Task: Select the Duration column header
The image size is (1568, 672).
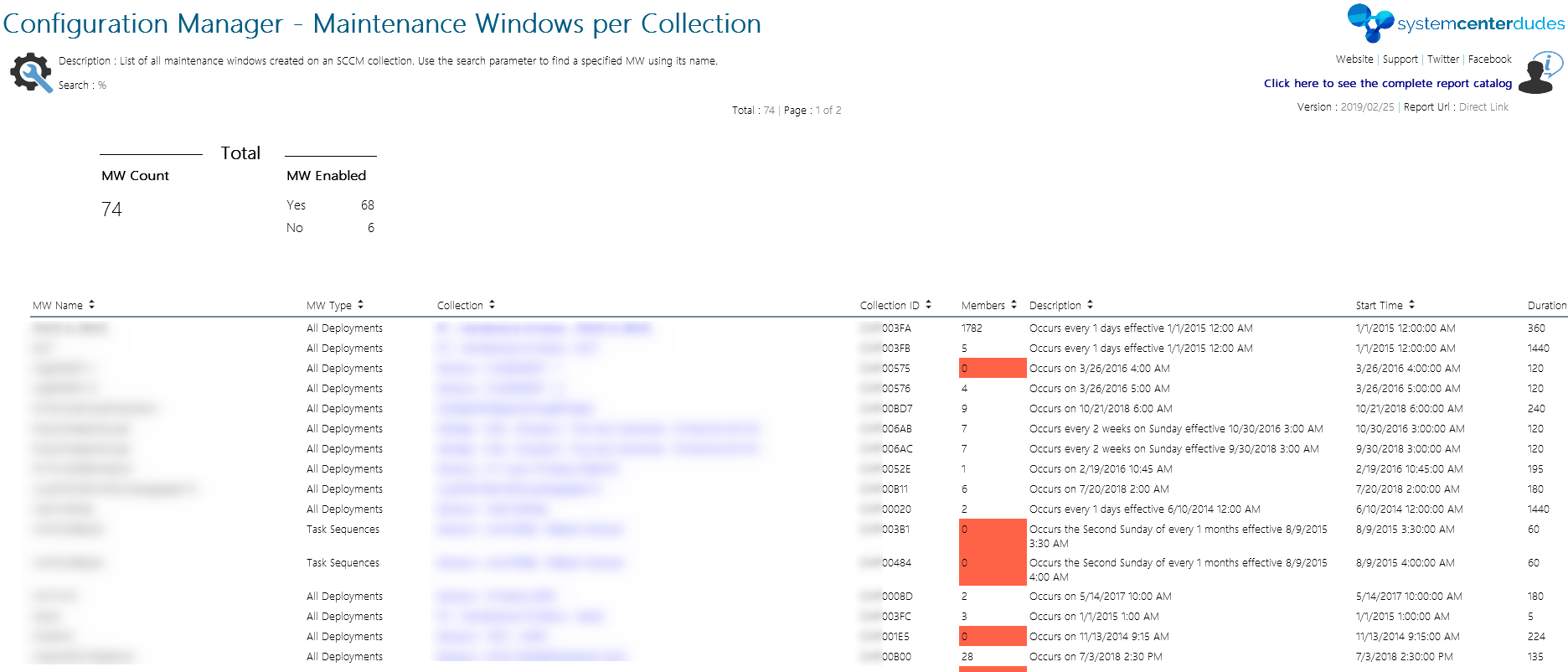Action: [1546, 306]
